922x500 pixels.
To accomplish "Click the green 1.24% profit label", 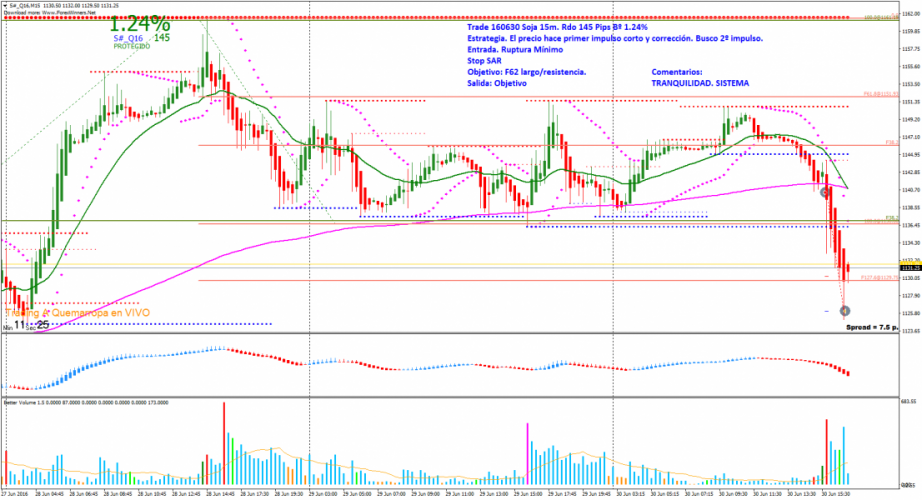I will (x=139, y=23).
